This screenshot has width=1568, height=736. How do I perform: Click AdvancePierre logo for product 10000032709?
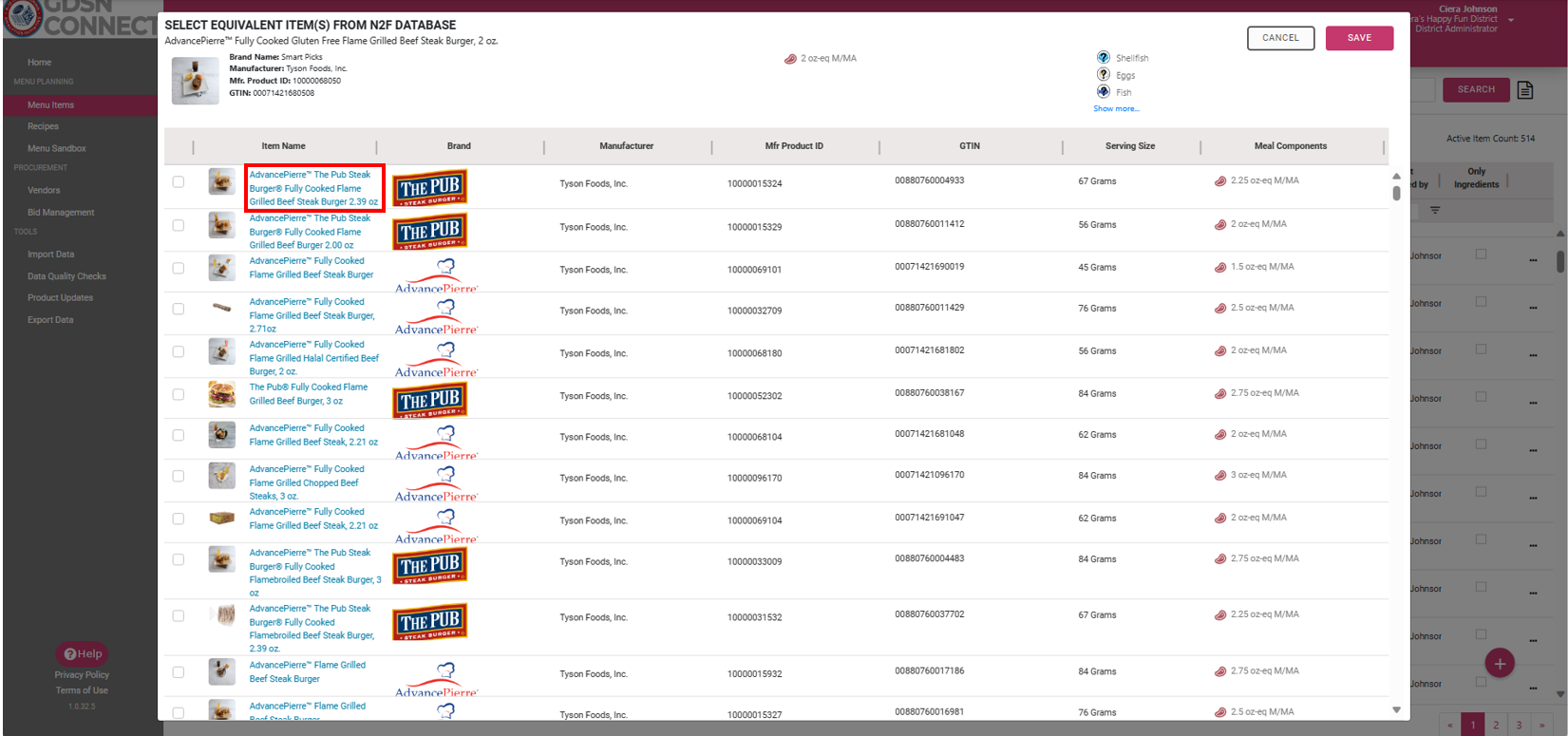pos(437,316)
